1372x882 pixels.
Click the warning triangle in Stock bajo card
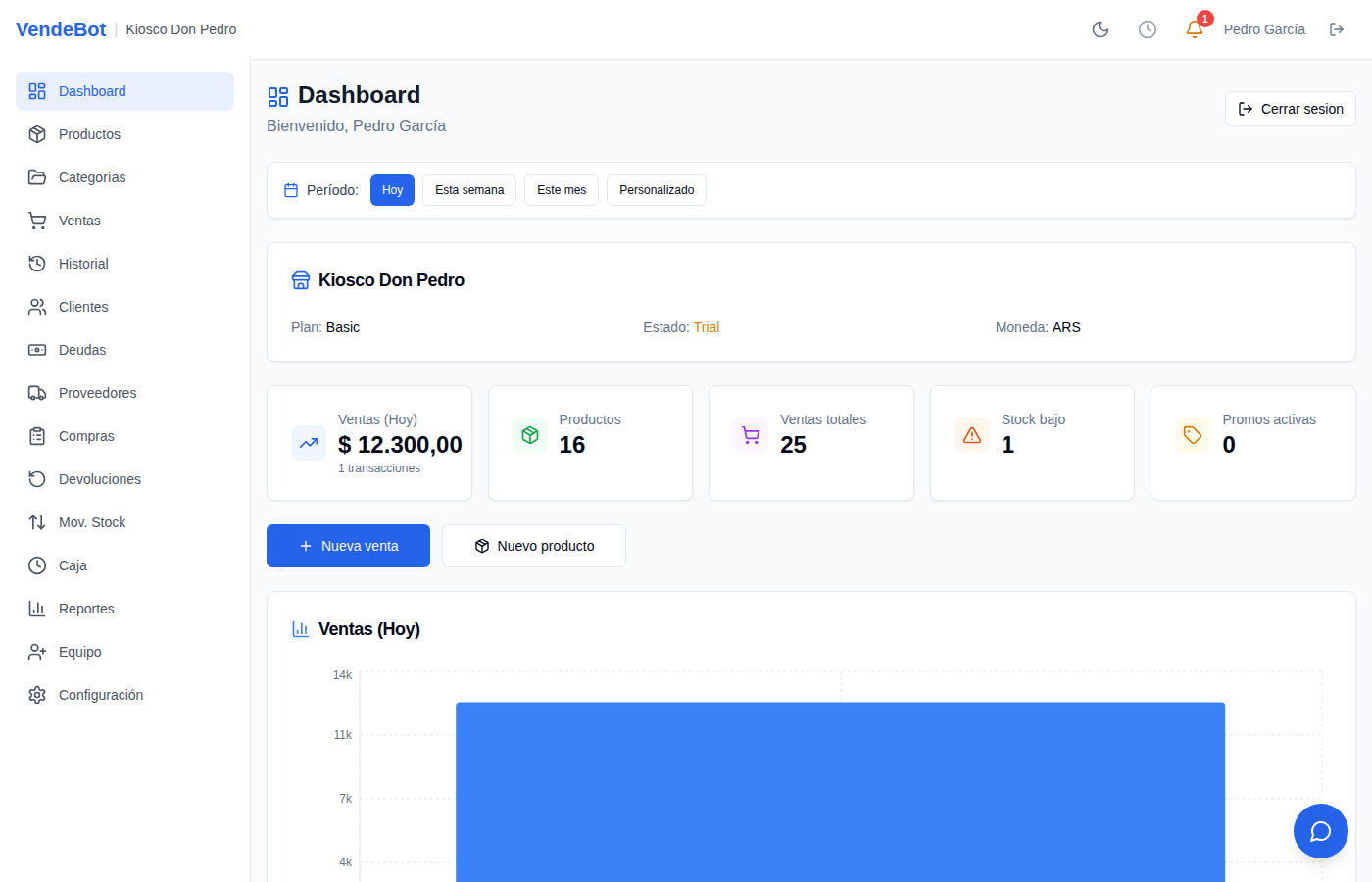point(972,435)
